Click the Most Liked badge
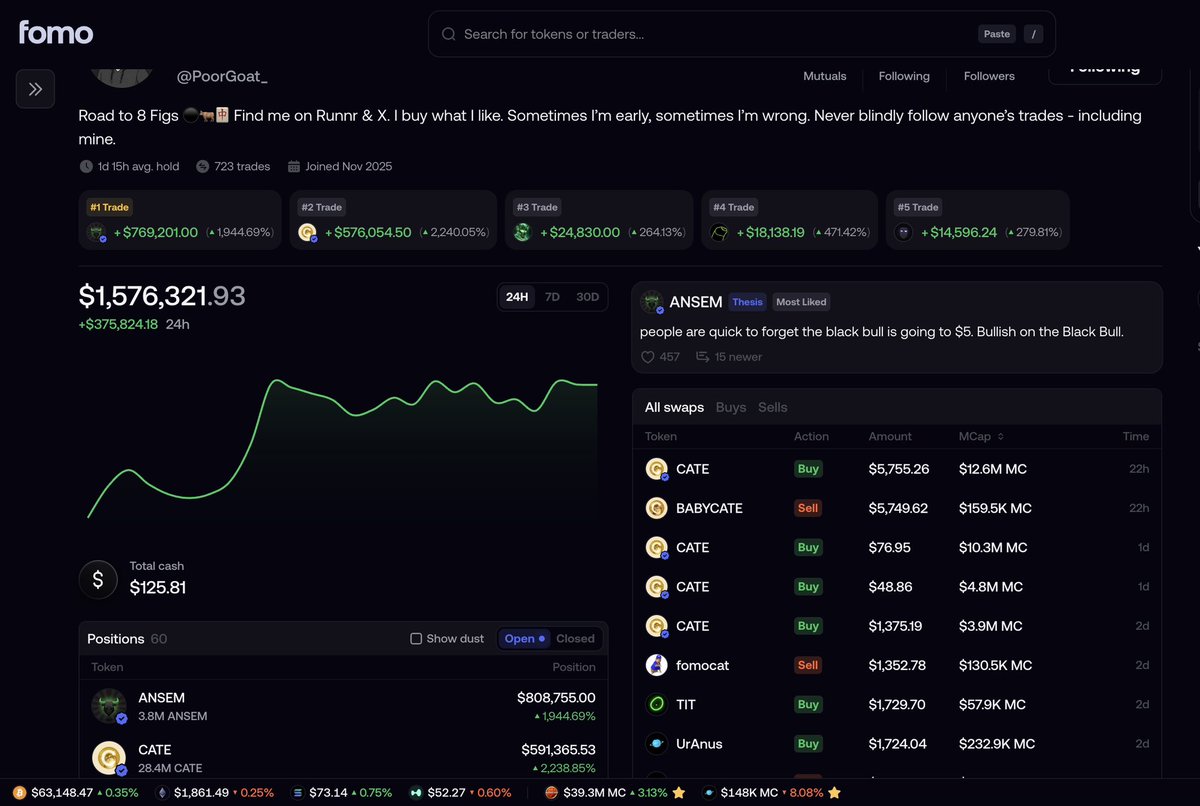This screenshot has height=806, width=1200. click(802, 302)
